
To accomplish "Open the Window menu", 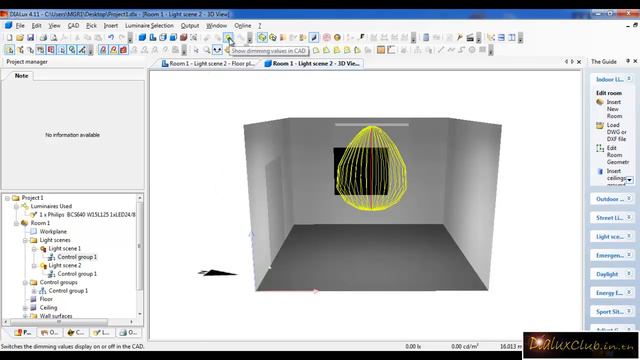I will (x=216, y=25).
